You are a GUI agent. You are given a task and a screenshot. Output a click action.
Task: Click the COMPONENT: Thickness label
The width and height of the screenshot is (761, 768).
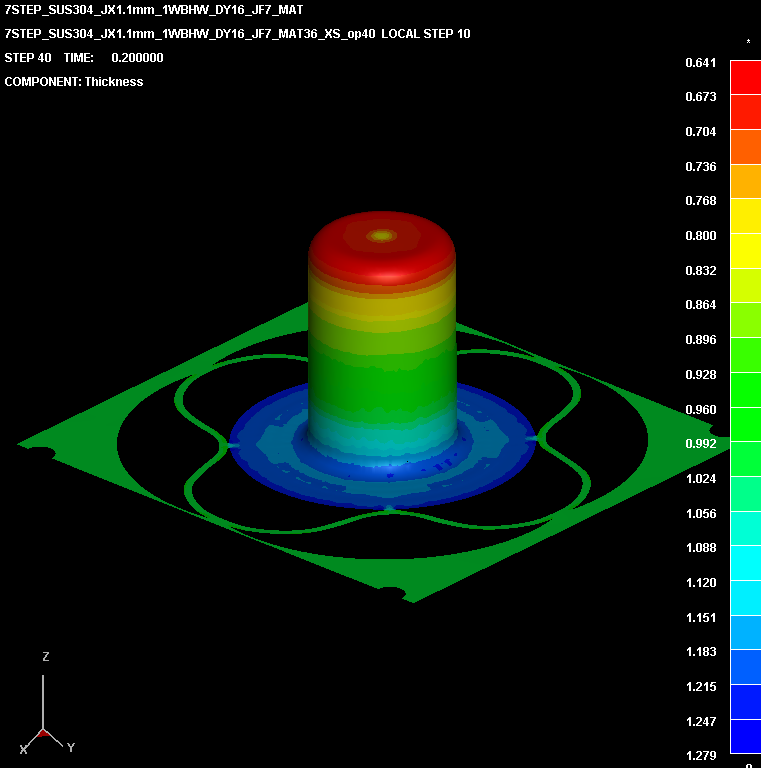[74, 82]
